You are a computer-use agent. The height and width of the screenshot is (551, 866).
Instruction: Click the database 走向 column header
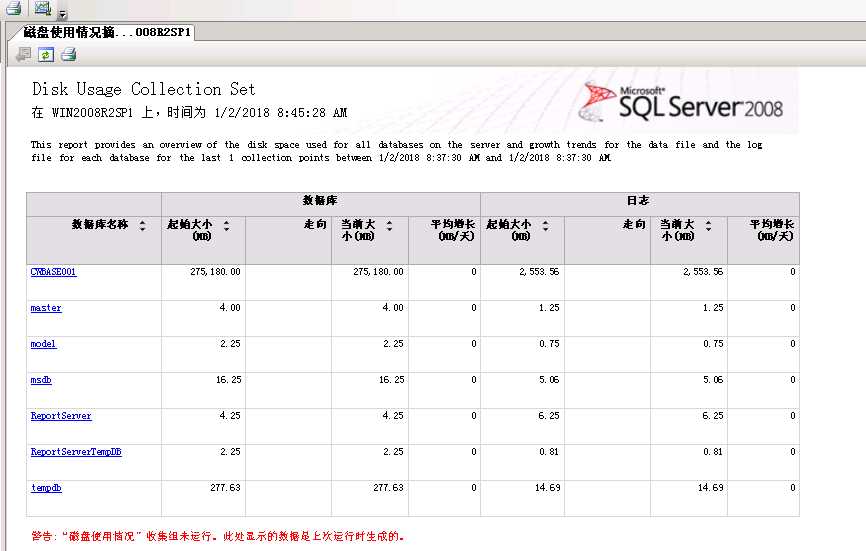point(315,224)
